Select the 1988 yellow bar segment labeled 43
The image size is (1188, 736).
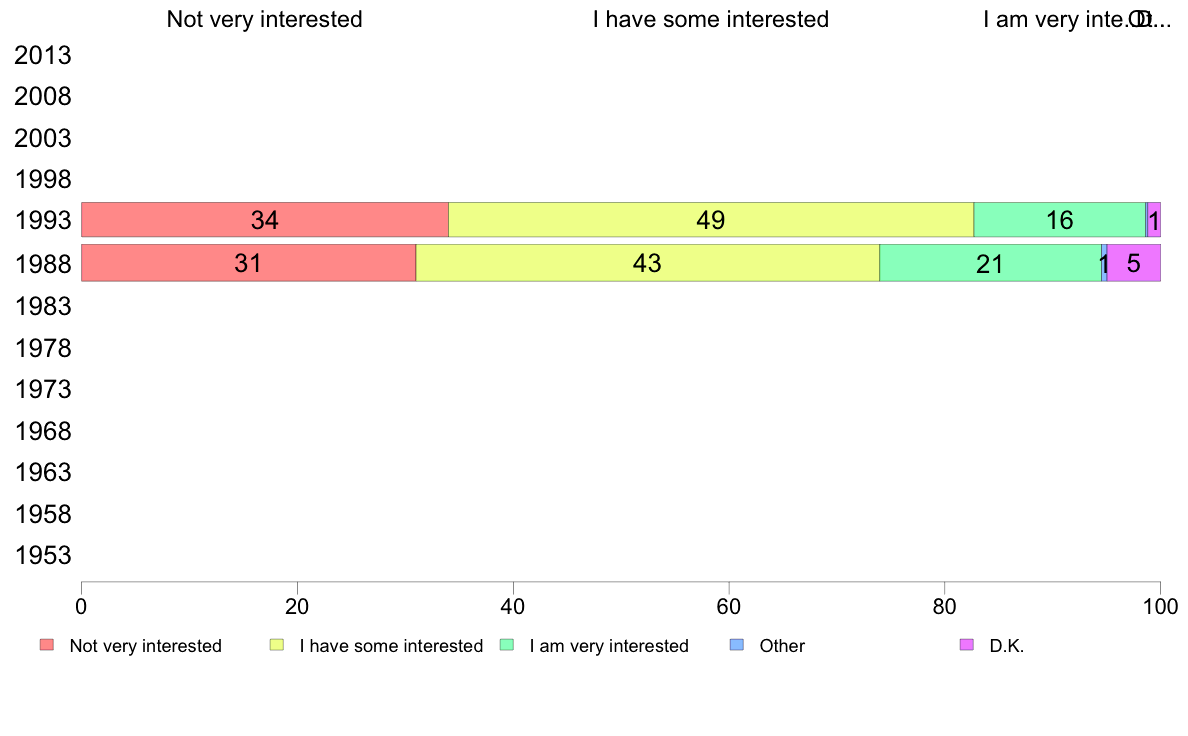648,263
